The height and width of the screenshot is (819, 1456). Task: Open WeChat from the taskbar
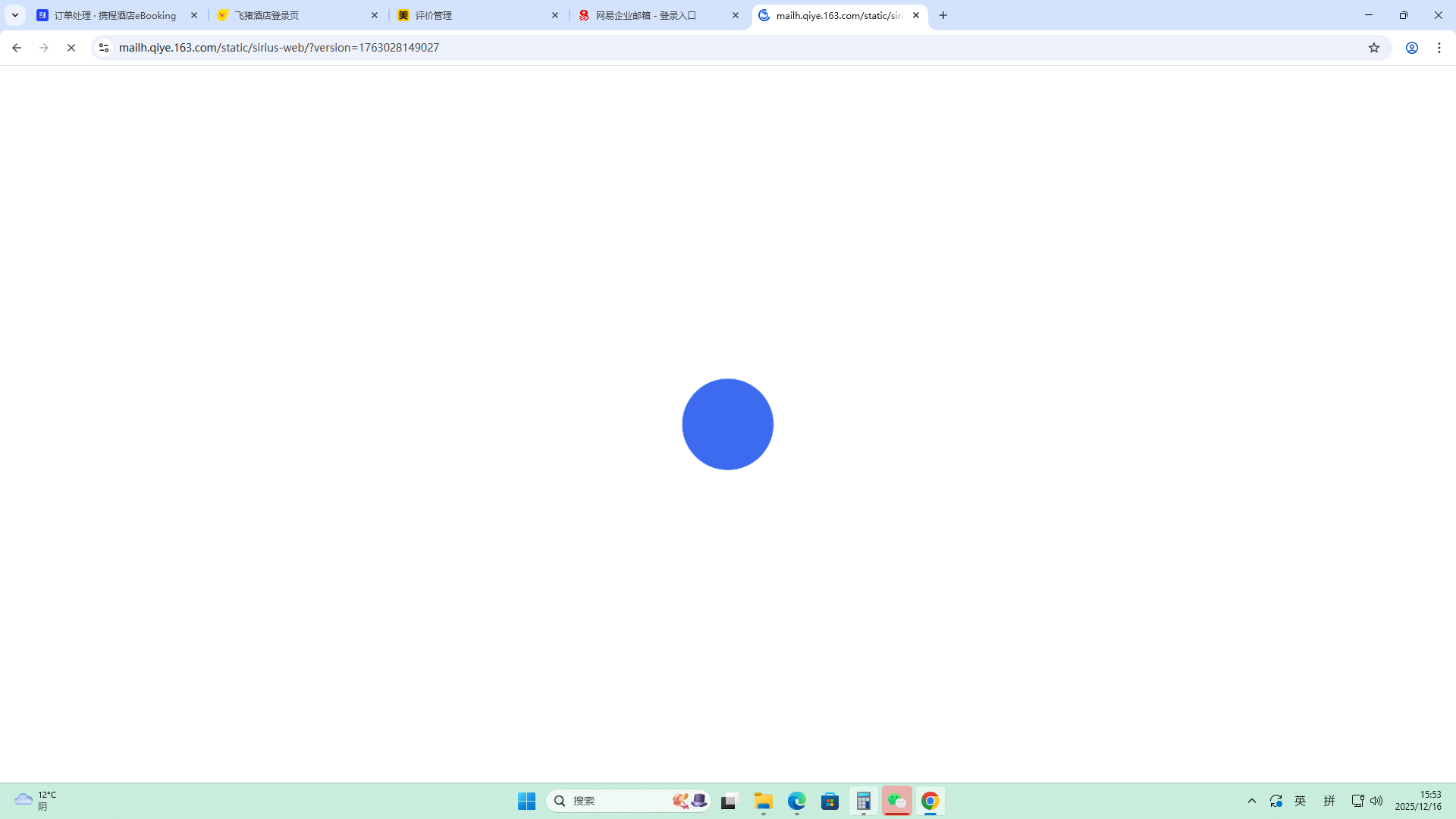click(897, 801)
